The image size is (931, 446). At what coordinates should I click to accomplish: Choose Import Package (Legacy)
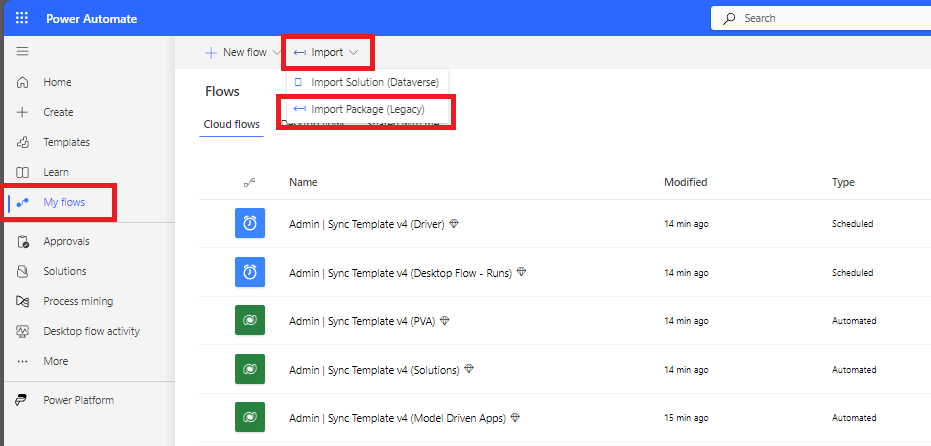(x=368, y=109)
